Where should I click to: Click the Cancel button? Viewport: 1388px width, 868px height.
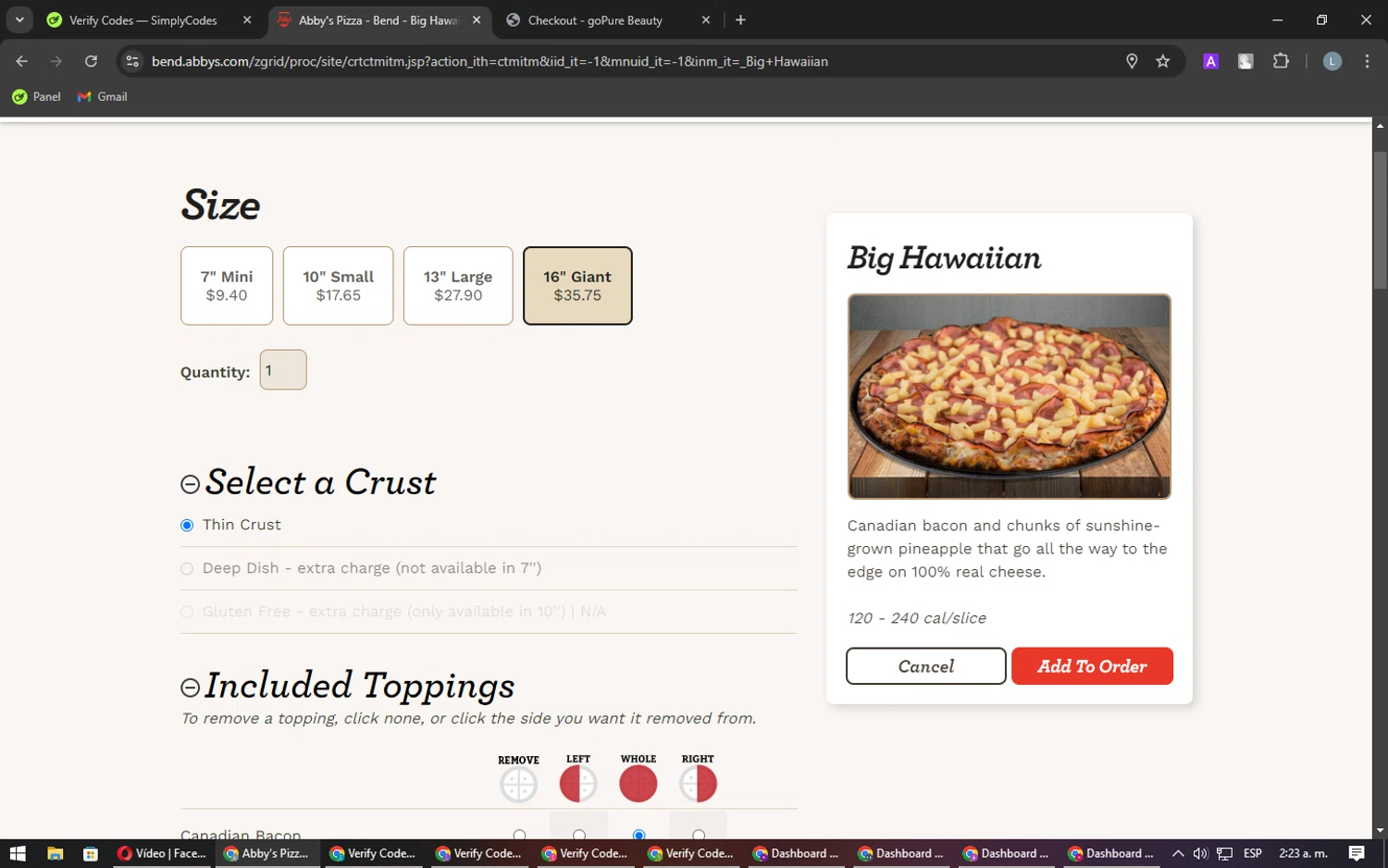coord(926,666)
